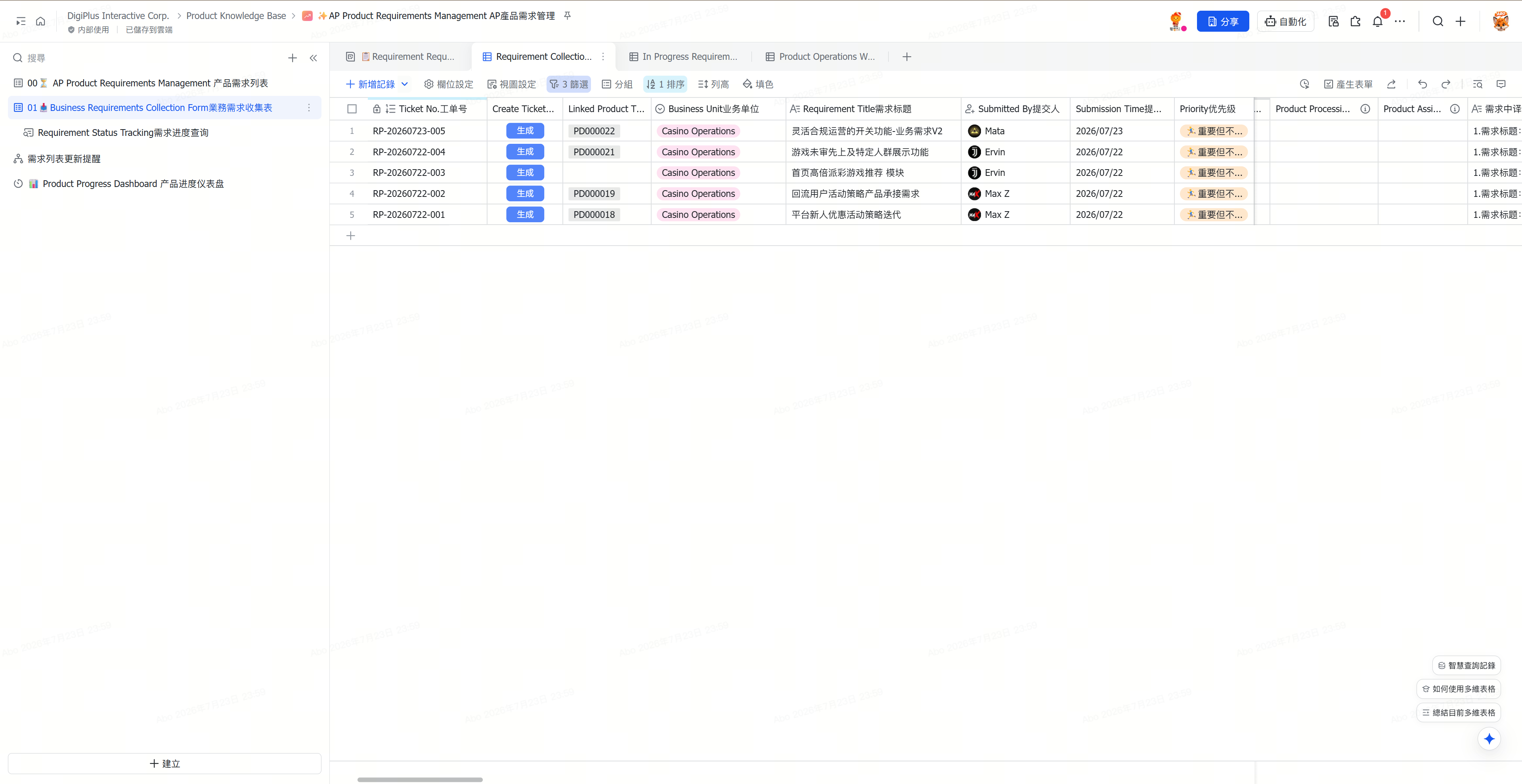1522x784 pixels.
Task: Pin the document title
Action: (x=567, y=16)
